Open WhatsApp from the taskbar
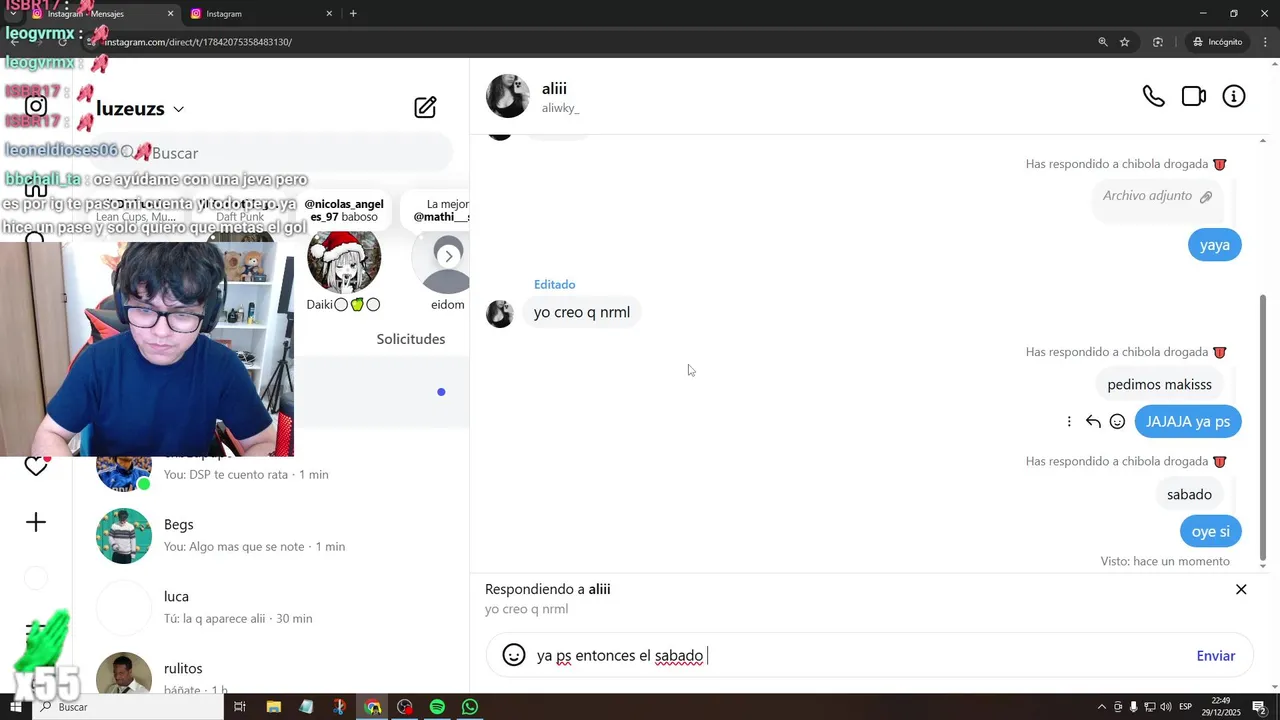 470,707
